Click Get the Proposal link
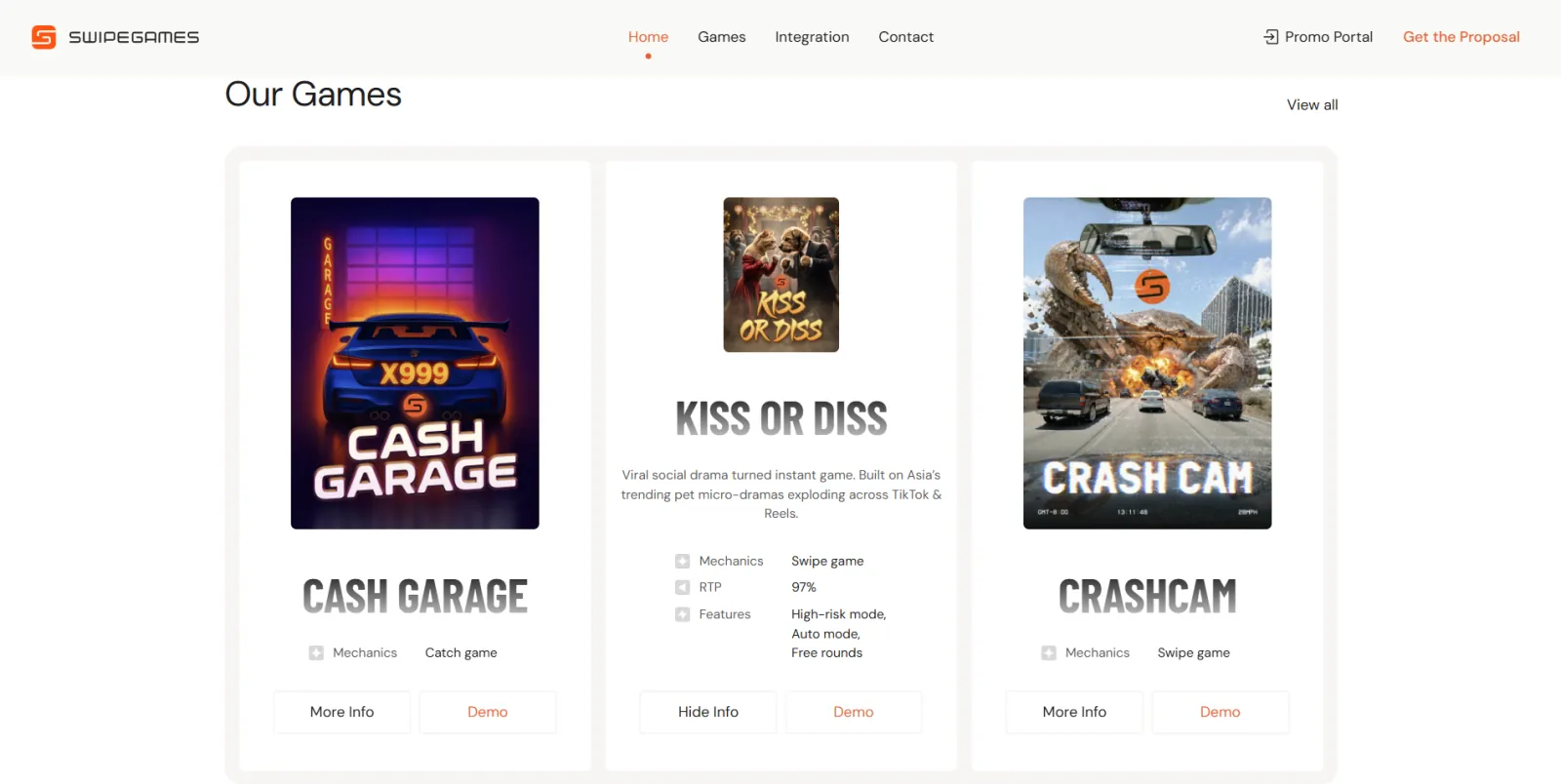 click(x=1461, y=37)
